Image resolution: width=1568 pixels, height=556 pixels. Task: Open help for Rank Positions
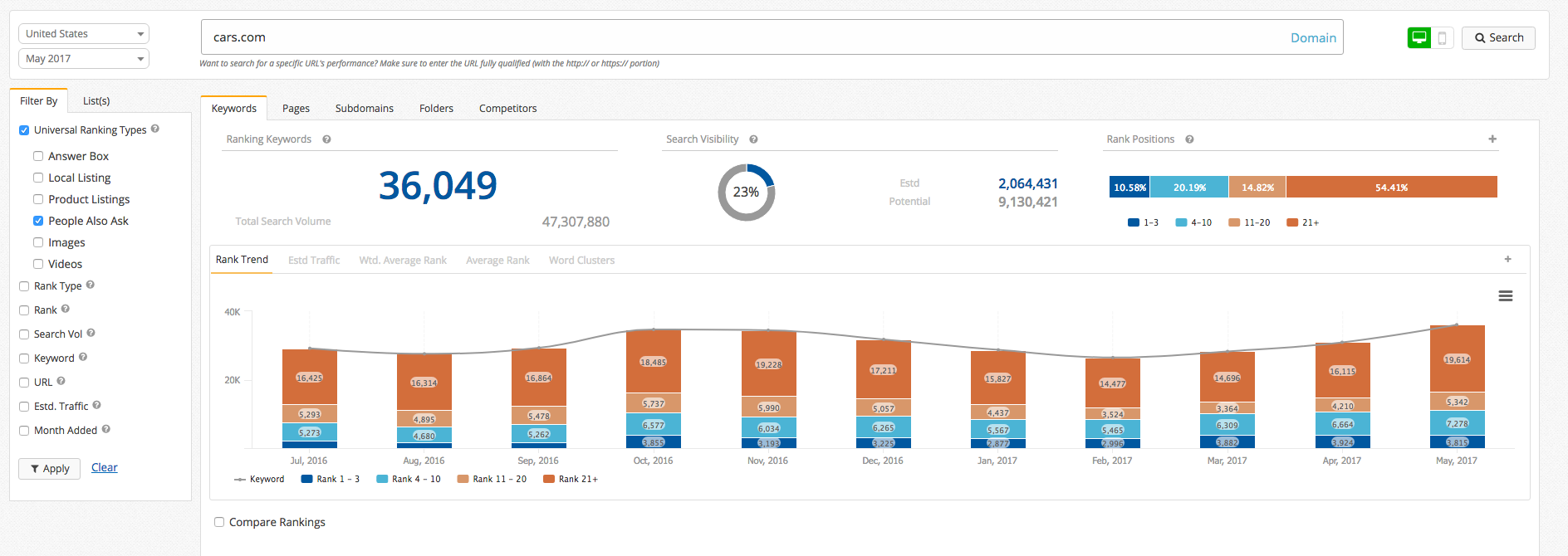tap(1189, 139)
